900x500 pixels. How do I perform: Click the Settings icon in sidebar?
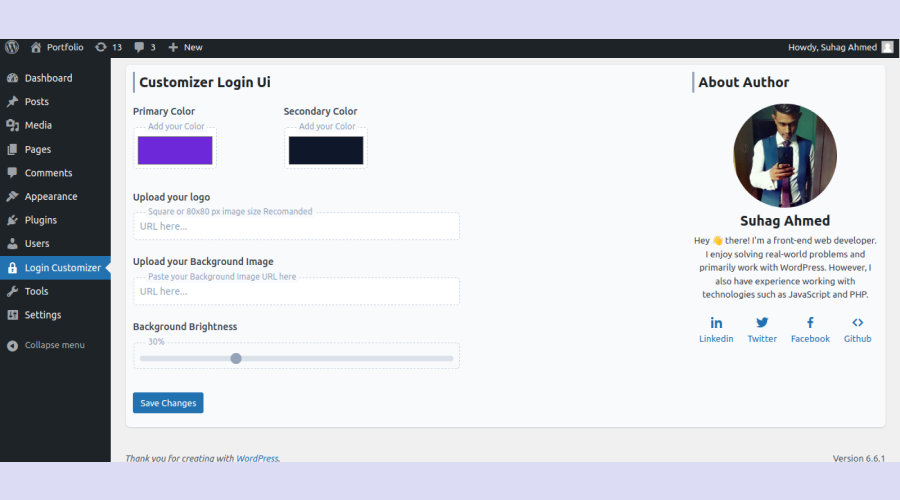(12, 315)
